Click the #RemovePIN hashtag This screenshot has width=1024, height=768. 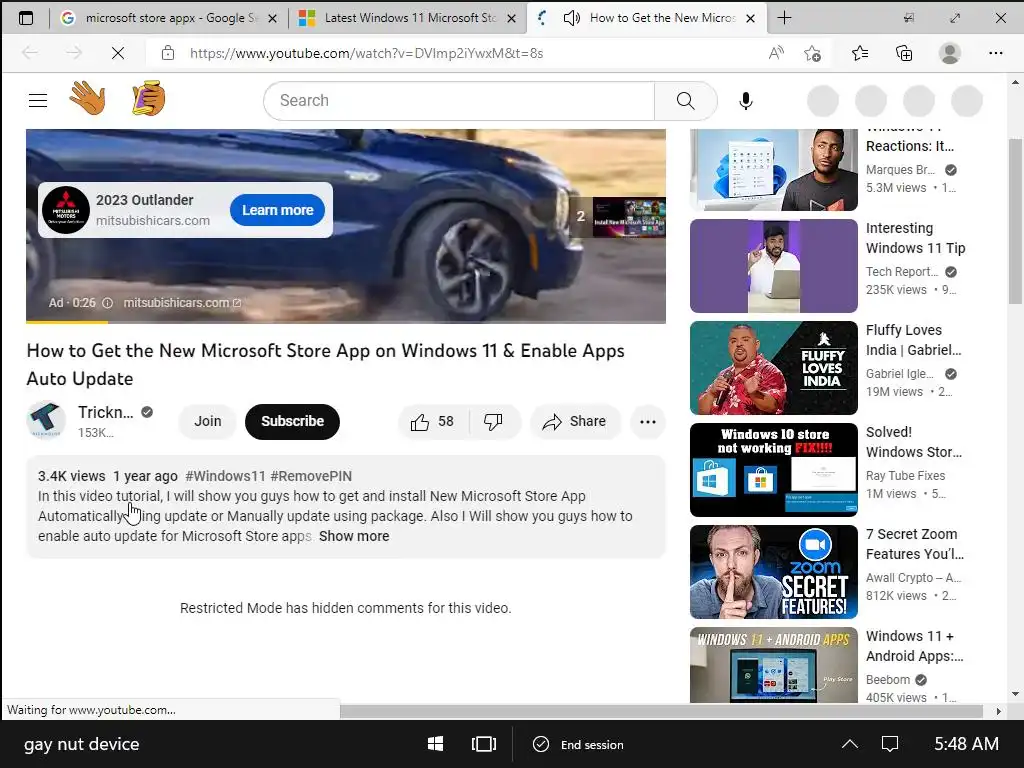(x=311, y=476)
